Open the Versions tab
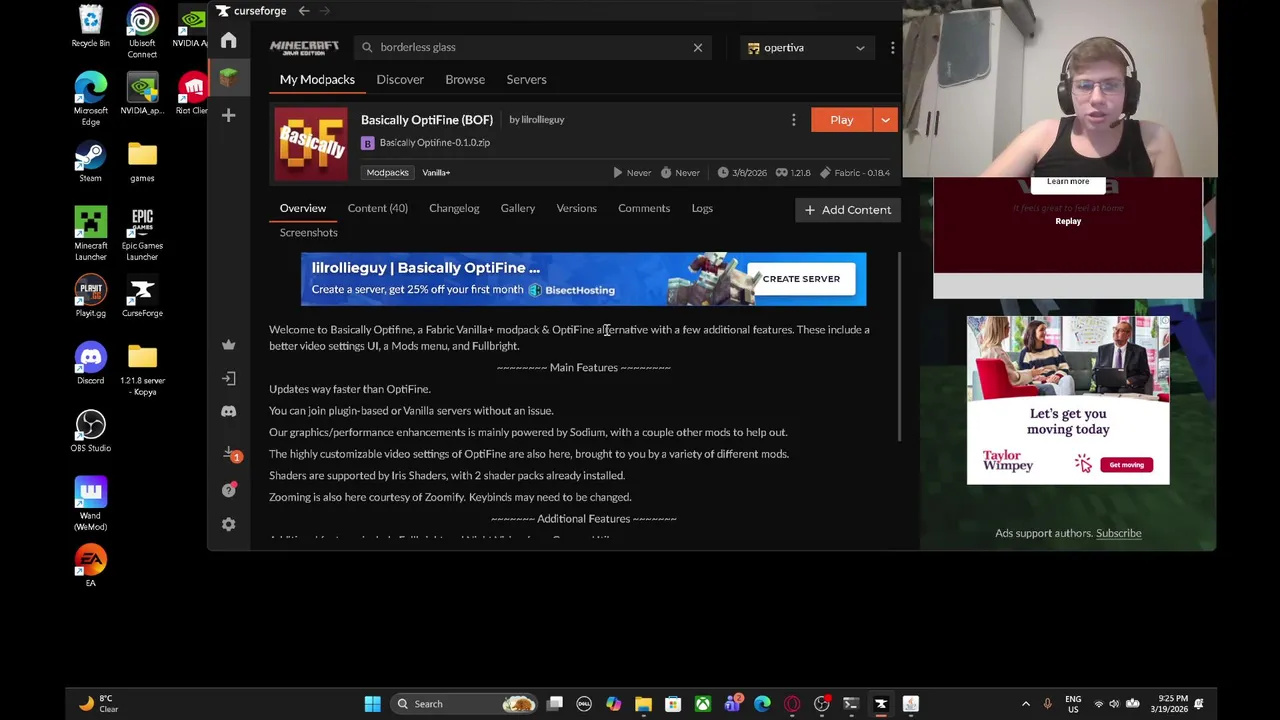Viewport: 1280px width, 720px height. click(x=576, y=208)
